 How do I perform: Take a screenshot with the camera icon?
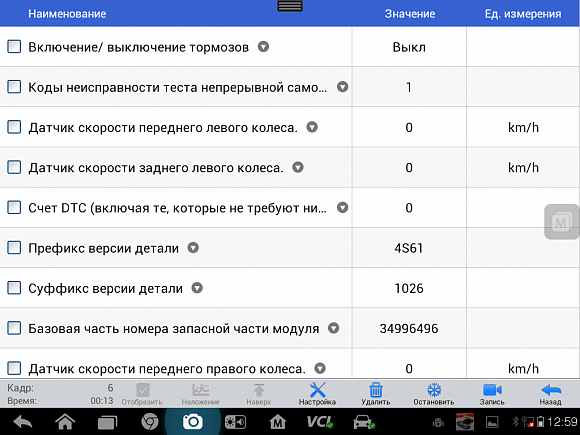click(193, 422)
